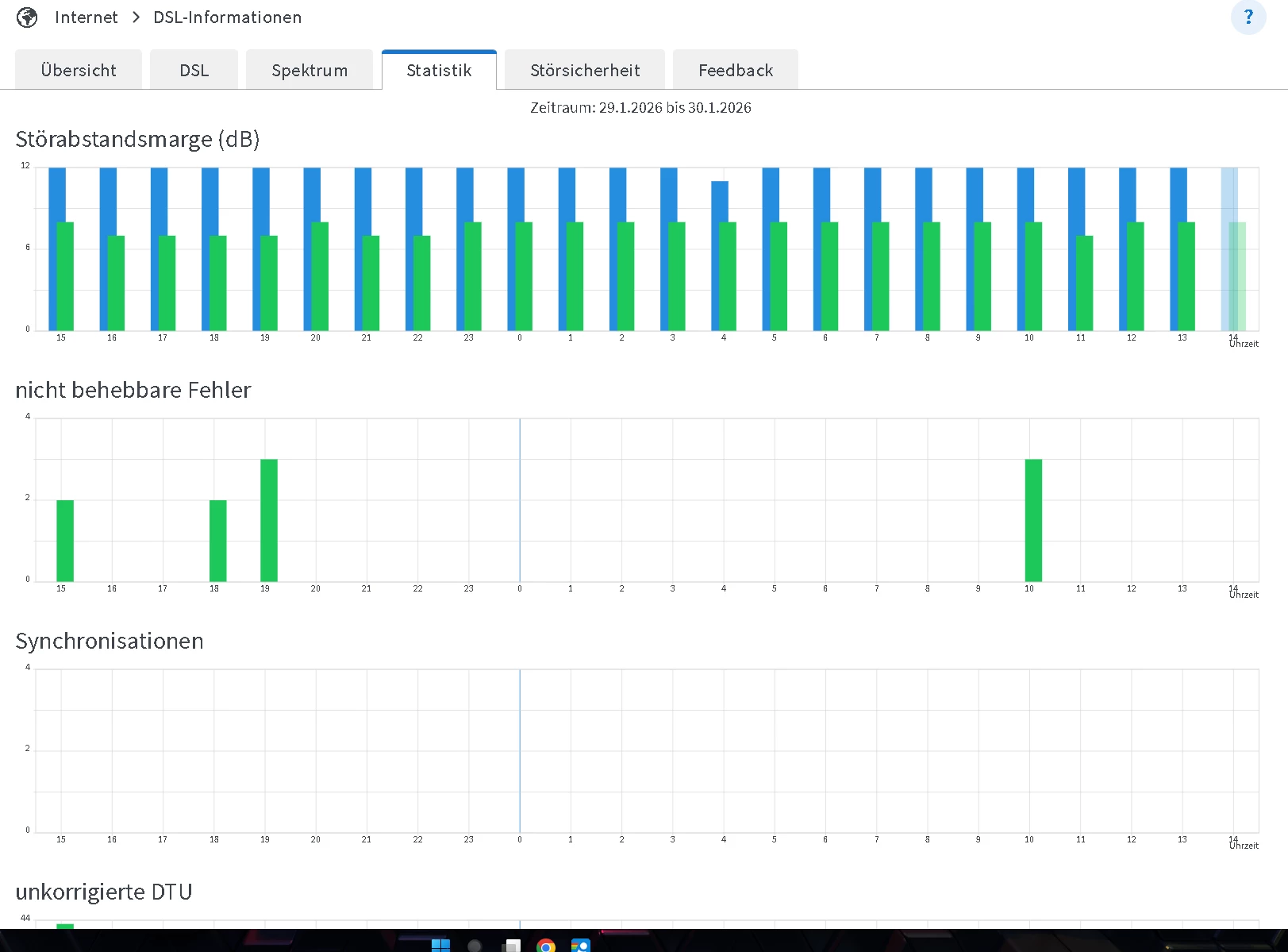Click the DSL-Informationen breadcrumb
The width and height of the screenshot is (1288, 952).
pos(227,17)
